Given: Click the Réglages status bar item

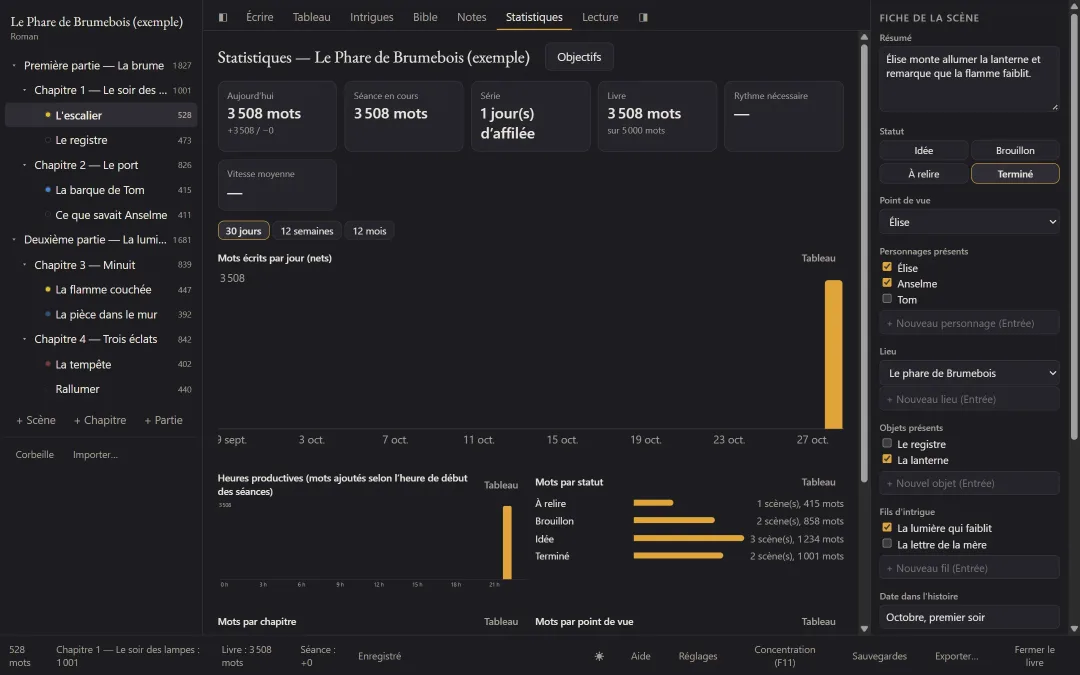Looking at the screenshot, I should pyautogui.click(x=698, y=656).
